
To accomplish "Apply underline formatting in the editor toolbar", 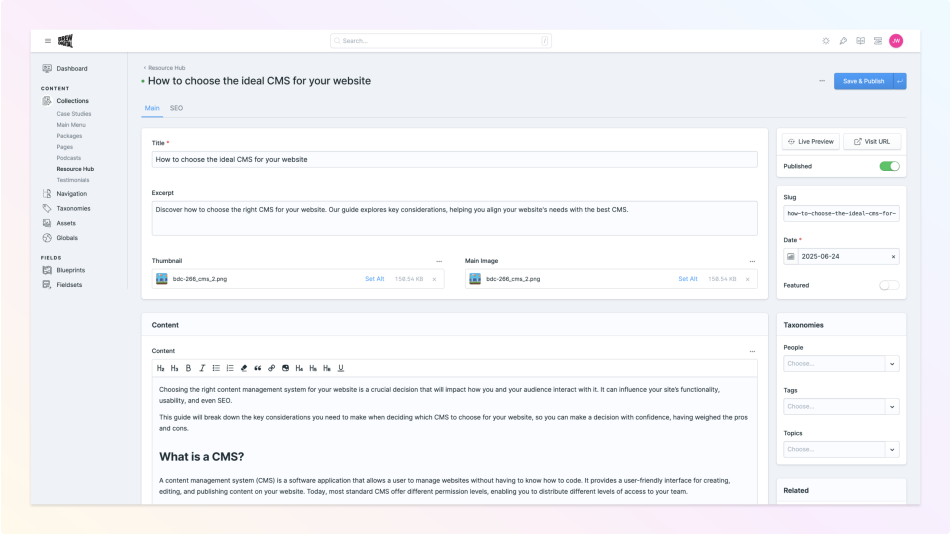I will 341,368.
